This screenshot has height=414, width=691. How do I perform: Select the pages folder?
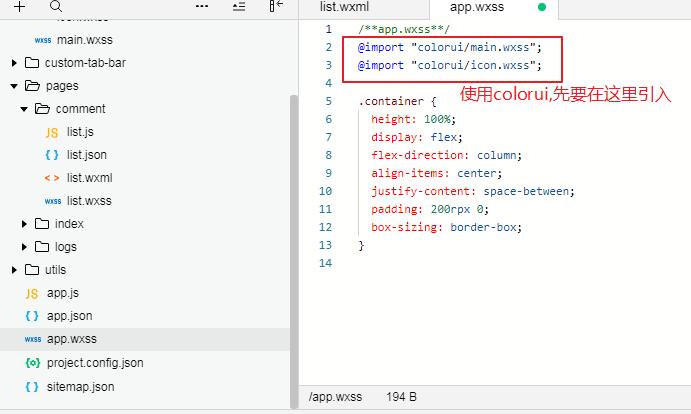click(62, 86)
